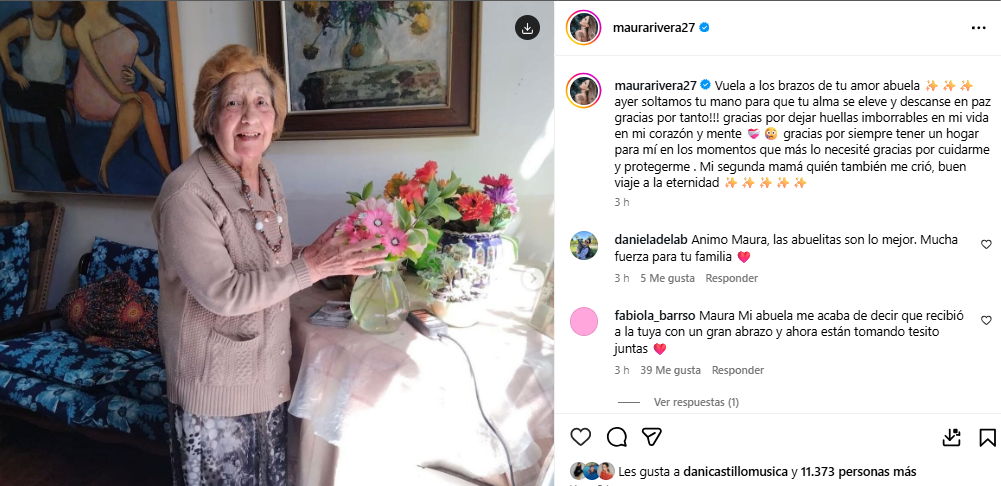
Task: Like the post with the heart icon
Action: coord(580,437)
